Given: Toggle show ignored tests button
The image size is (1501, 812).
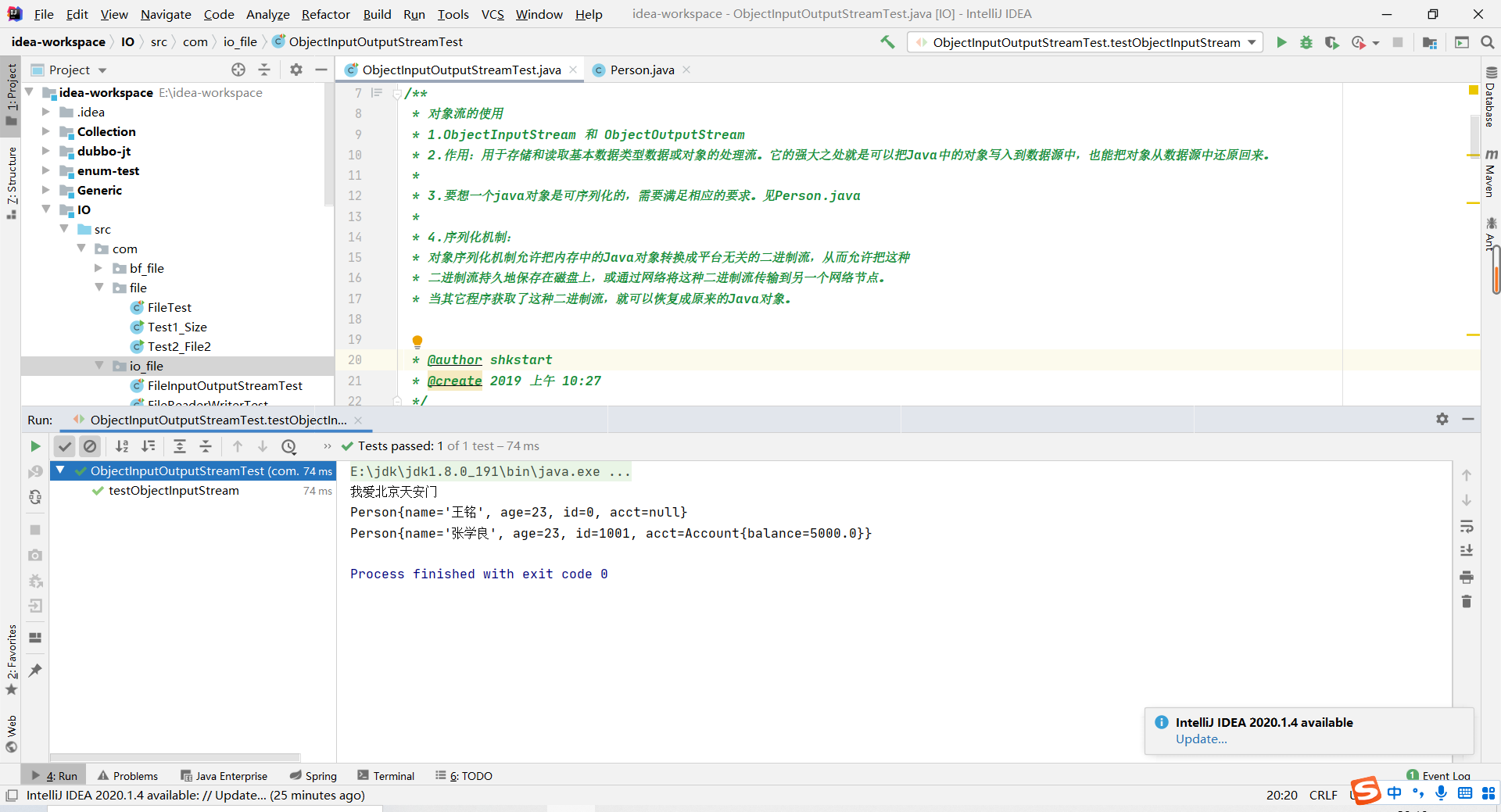Looking at the screenshot, I should pyautogui.click(x=90, y=446).
